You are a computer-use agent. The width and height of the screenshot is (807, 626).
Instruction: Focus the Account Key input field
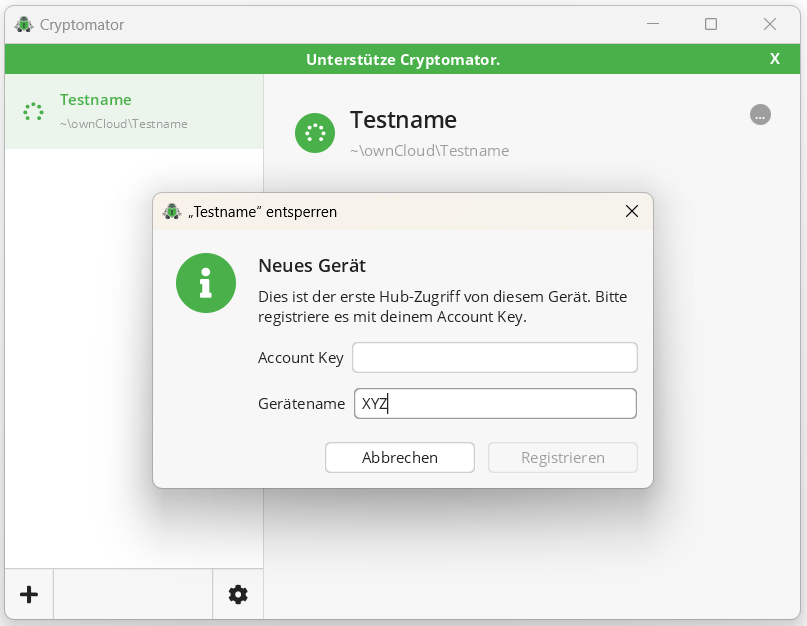[x=495, y=357]
